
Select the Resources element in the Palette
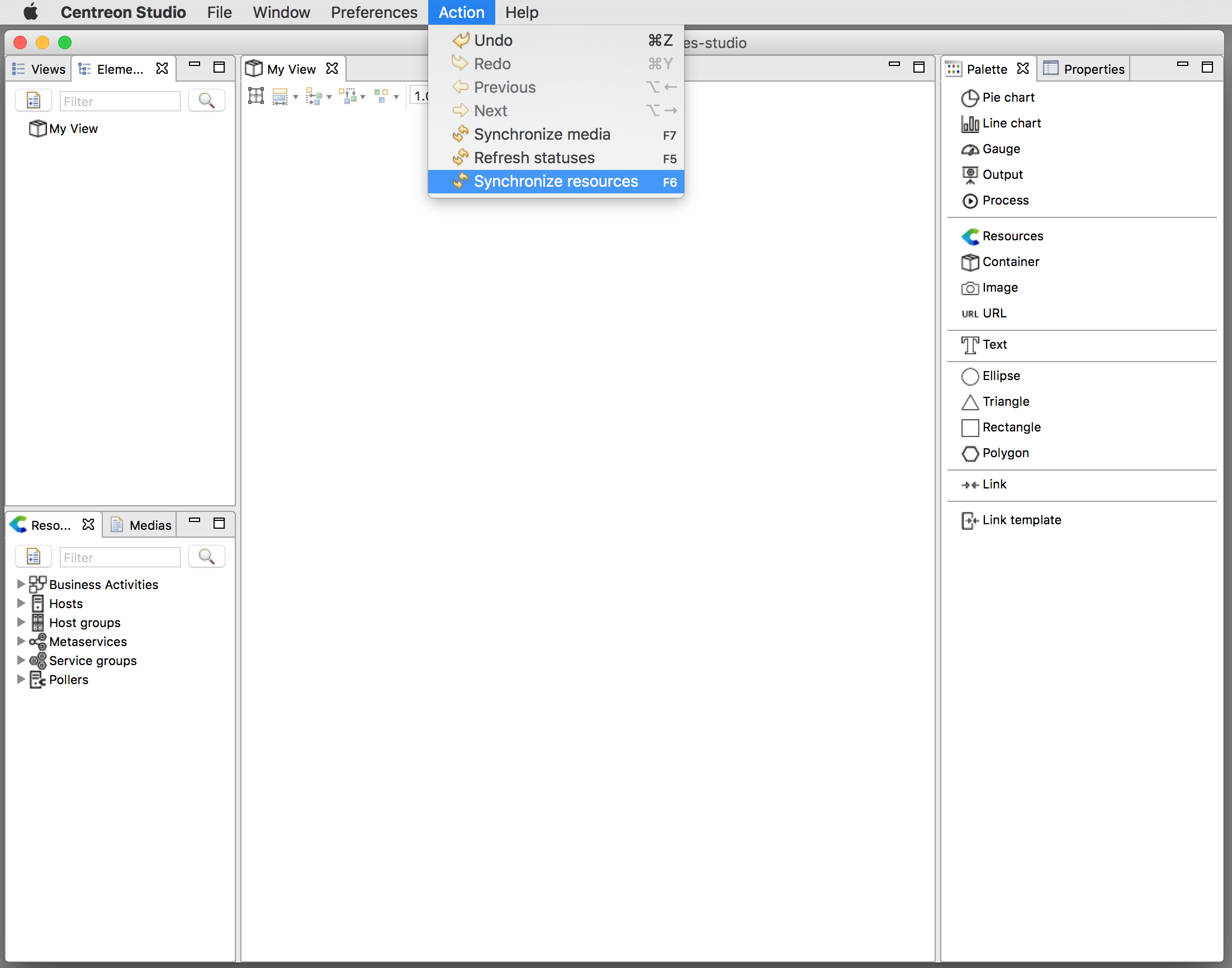tap(1012, 236)
